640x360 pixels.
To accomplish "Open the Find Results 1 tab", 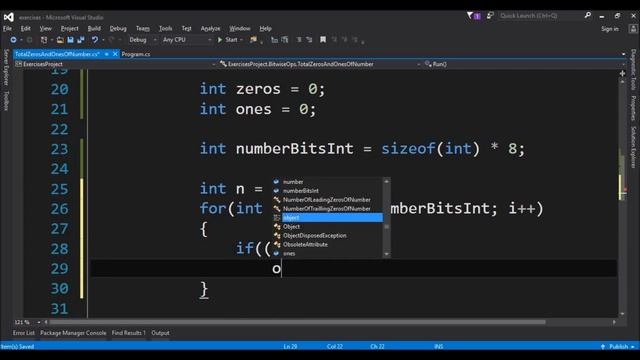I will click(x=129, y=333).
